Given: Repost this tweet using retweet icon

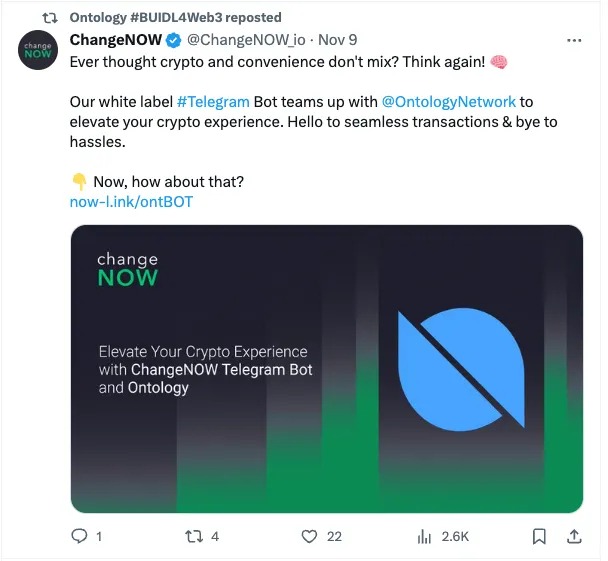Looking at the screenshot, I should 195,537.
